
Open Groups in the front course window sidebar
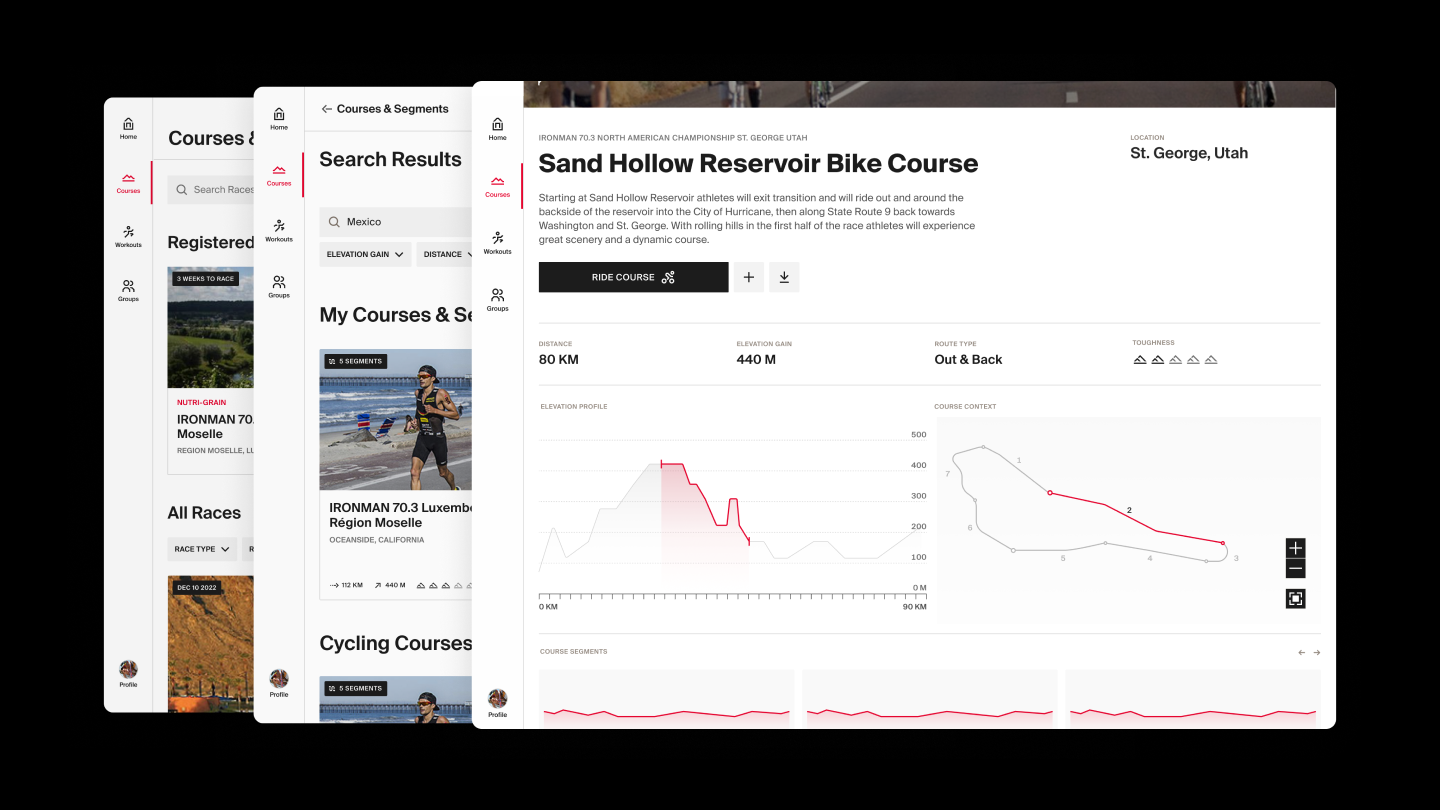pyautogui.click(x=497, y=299)
